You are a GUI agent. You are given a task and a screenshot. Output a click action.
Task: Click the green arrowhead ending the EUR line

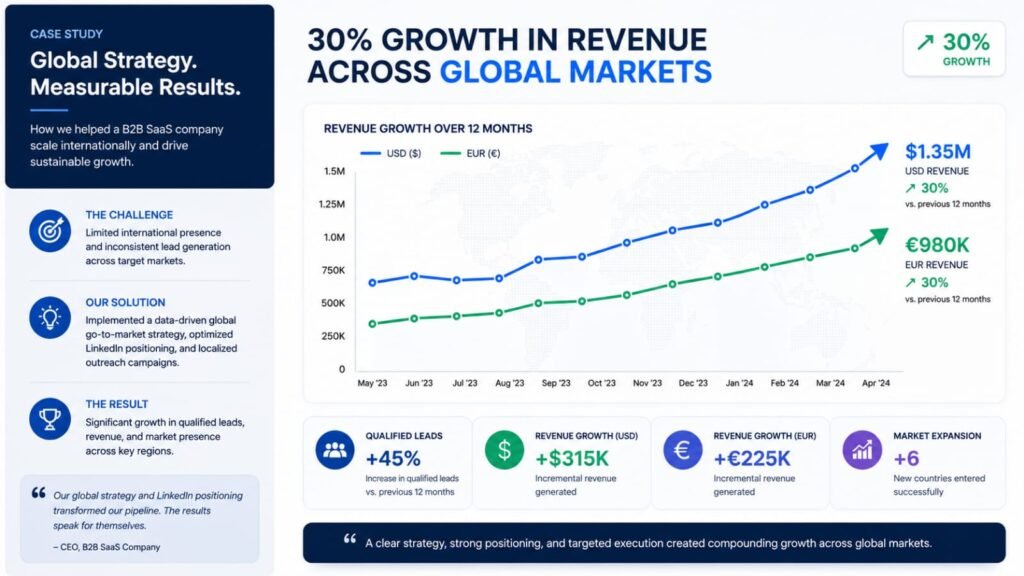tap(876, 236)
